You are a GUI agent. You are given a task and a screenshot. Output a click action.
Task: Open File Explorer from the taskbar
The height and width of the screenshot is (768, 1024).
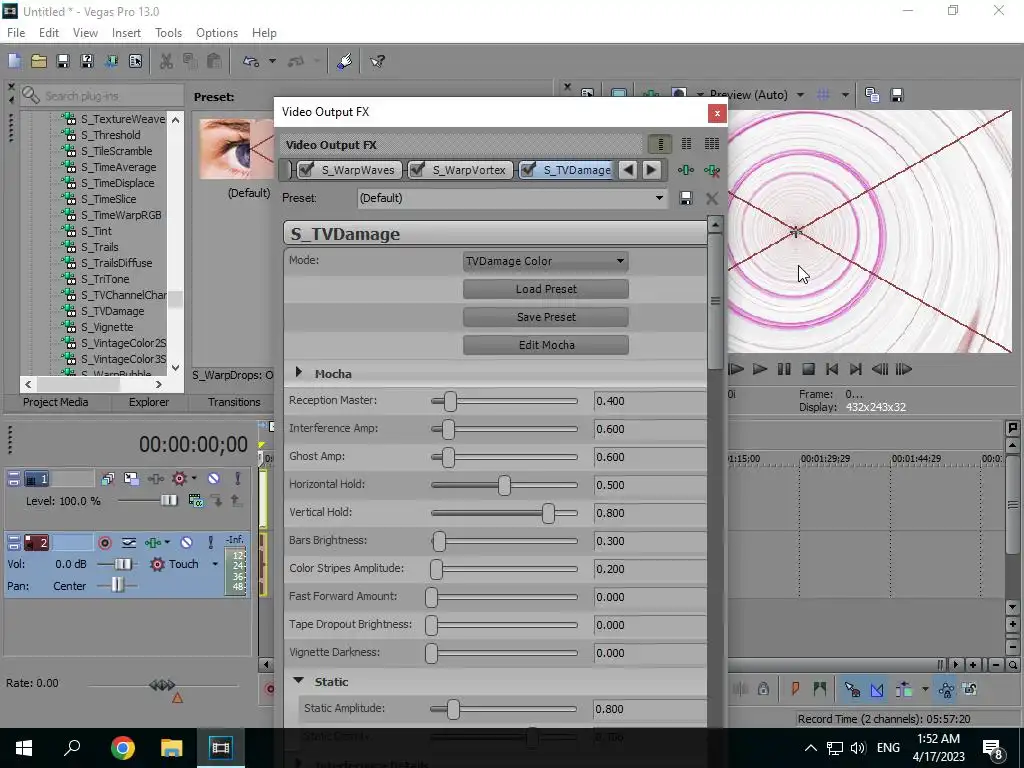click(x=172, y=748)
